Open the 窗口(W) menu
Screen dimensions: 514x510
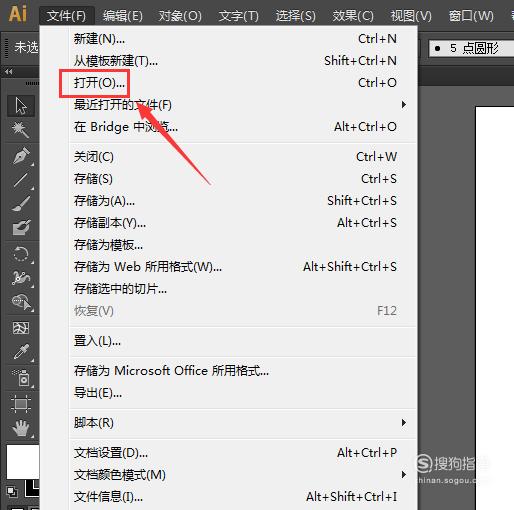tap(471, 16)
